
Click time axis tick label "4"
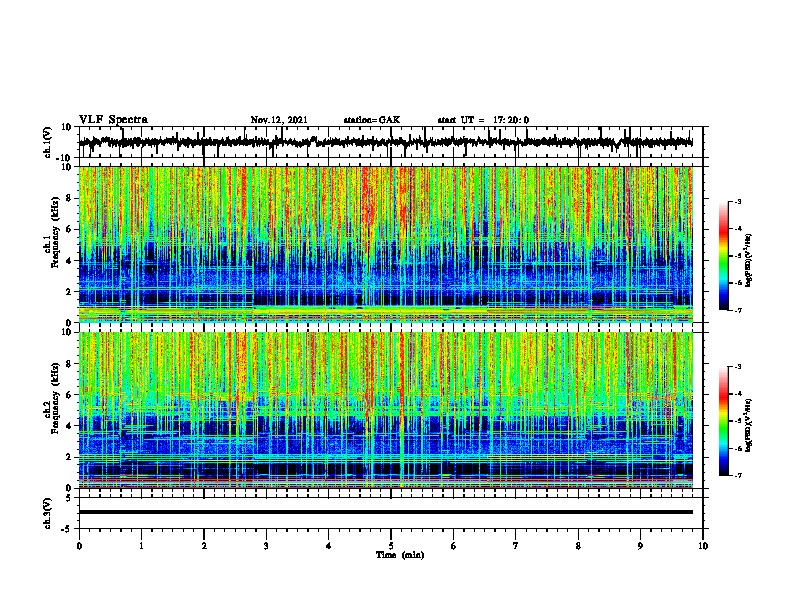(x=328, y=546)
